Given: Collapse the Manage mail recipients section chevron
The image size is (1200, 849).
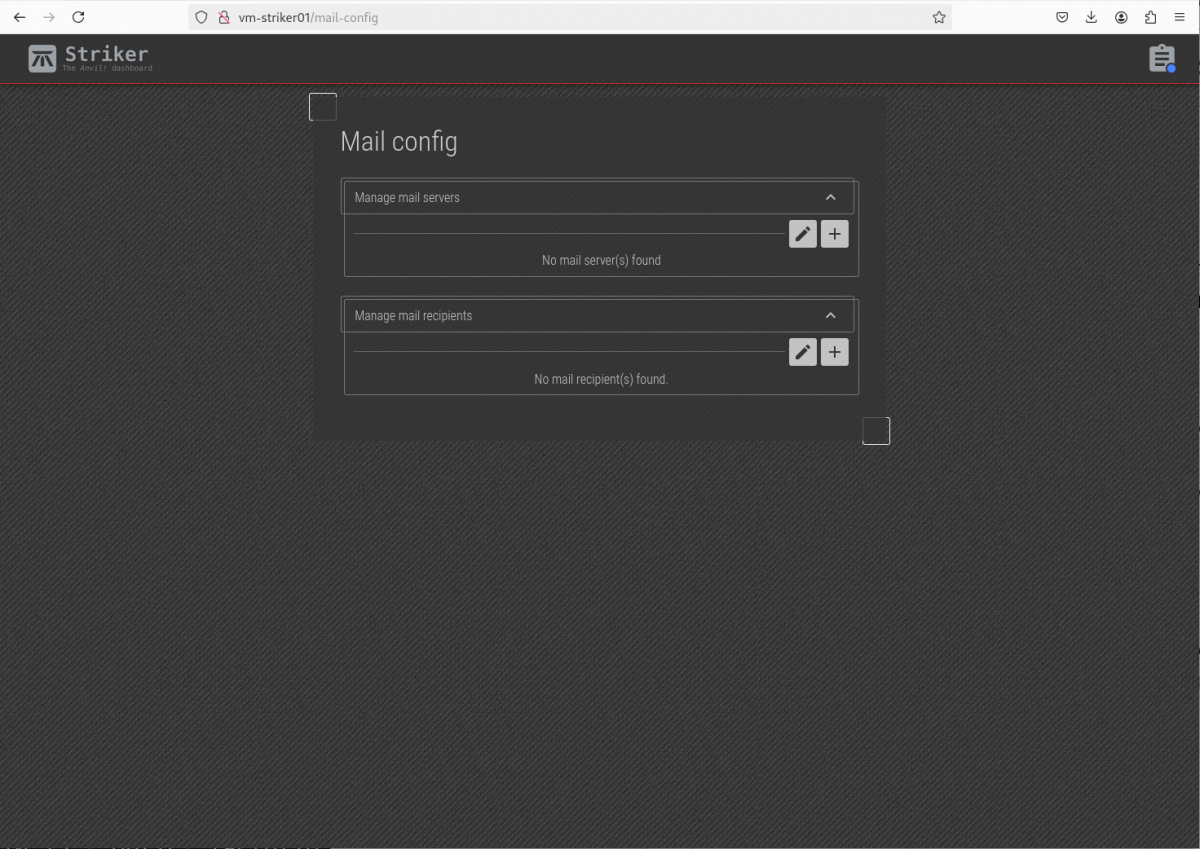Looking at the screenshot, I should coord(830,315).
